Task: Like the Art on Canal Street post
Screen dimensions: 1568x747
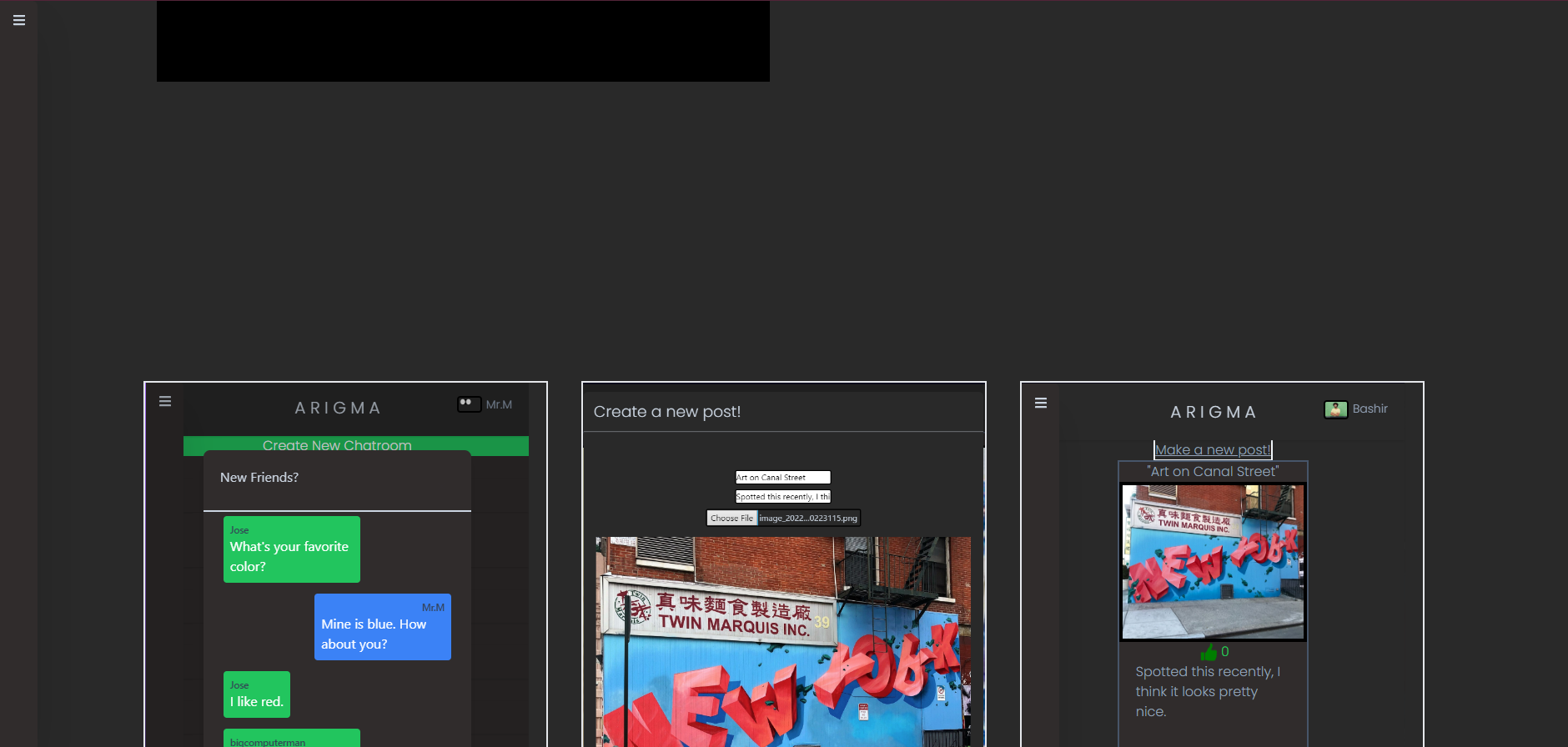Action: pos(1209,652)
